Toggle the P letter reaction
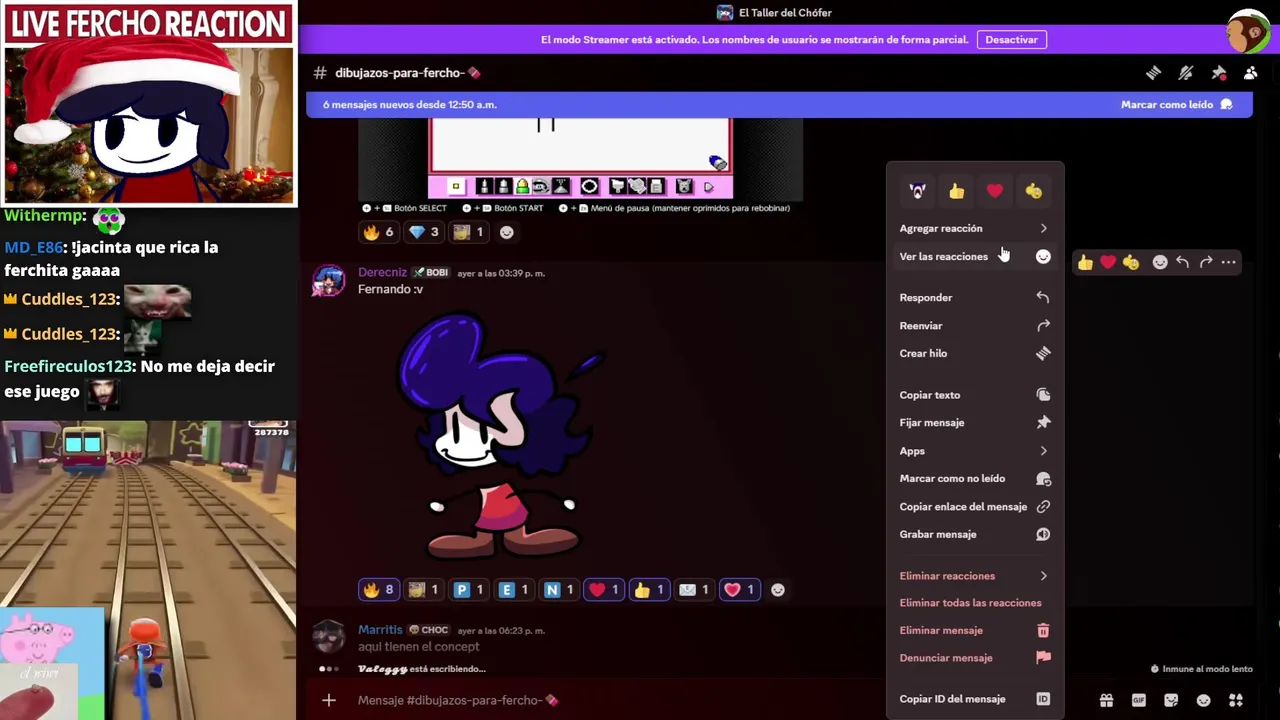The image size is (1280, 720). pyautogui.click(x=469, y=590)
